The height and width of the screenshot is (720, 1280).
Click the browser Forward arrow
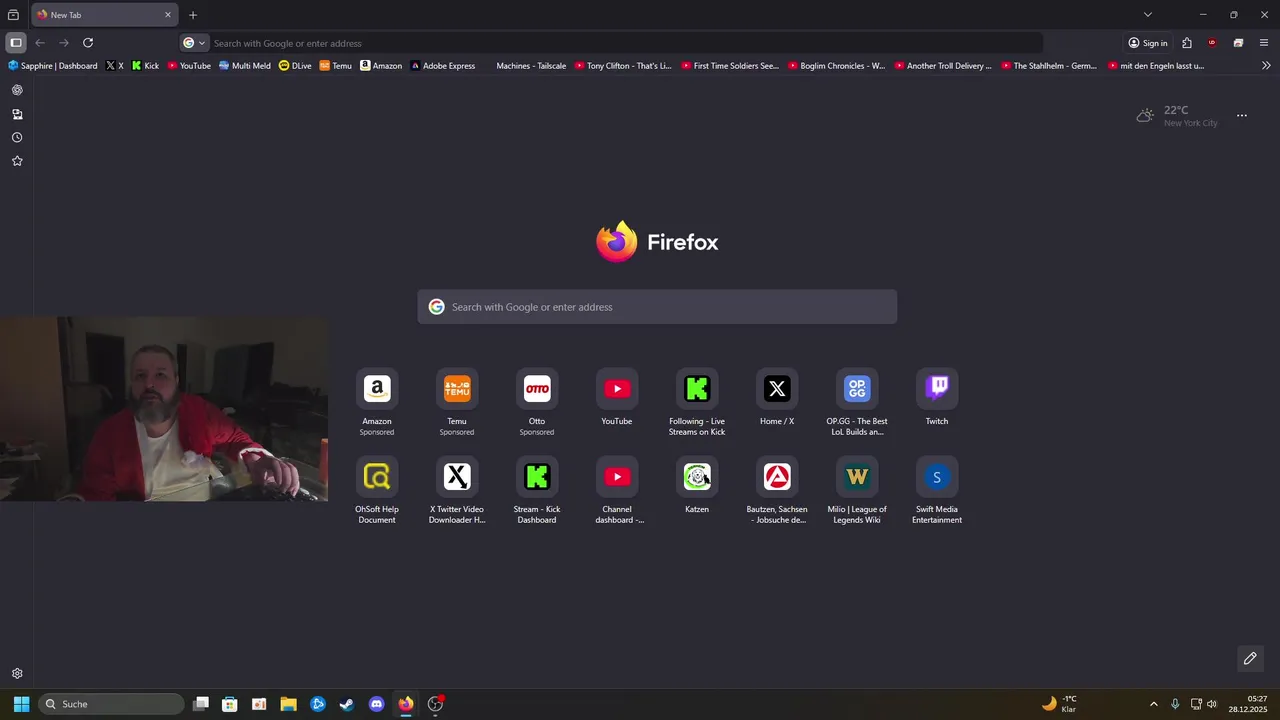point(64,43)
